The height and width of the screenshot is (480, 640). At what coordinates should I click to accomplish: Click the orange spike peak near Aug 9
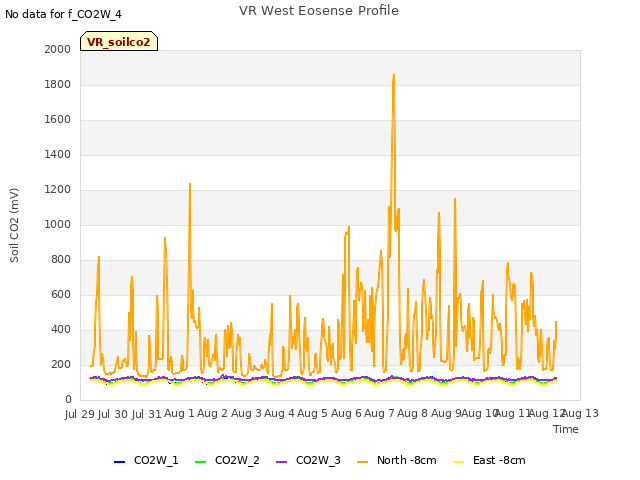455,199
